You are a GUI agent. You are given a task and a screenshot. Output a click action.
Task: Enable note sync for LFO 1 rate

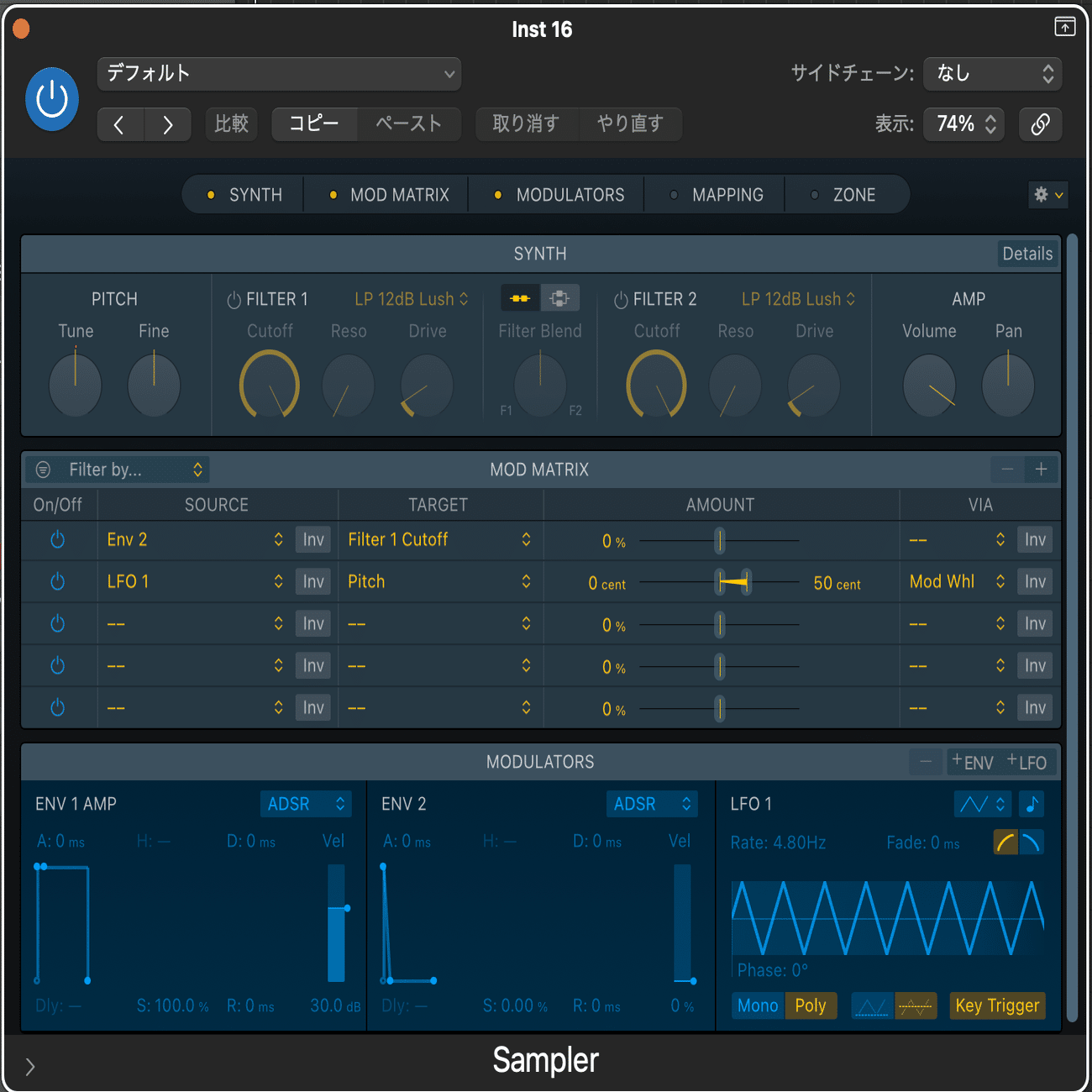1032,805
